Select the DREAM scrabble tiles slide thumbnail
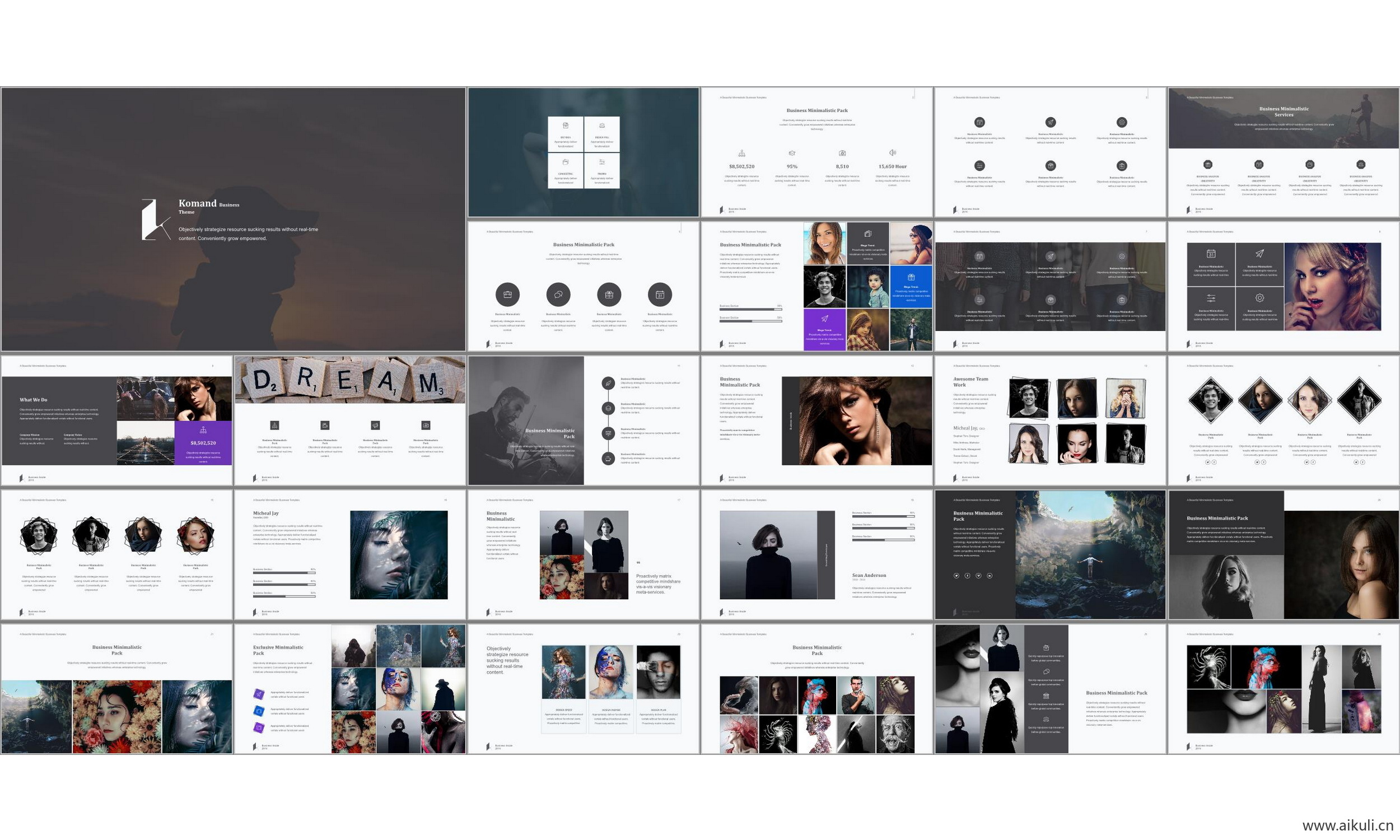This screenshot has height=840, width=1400. pos(349,420)
